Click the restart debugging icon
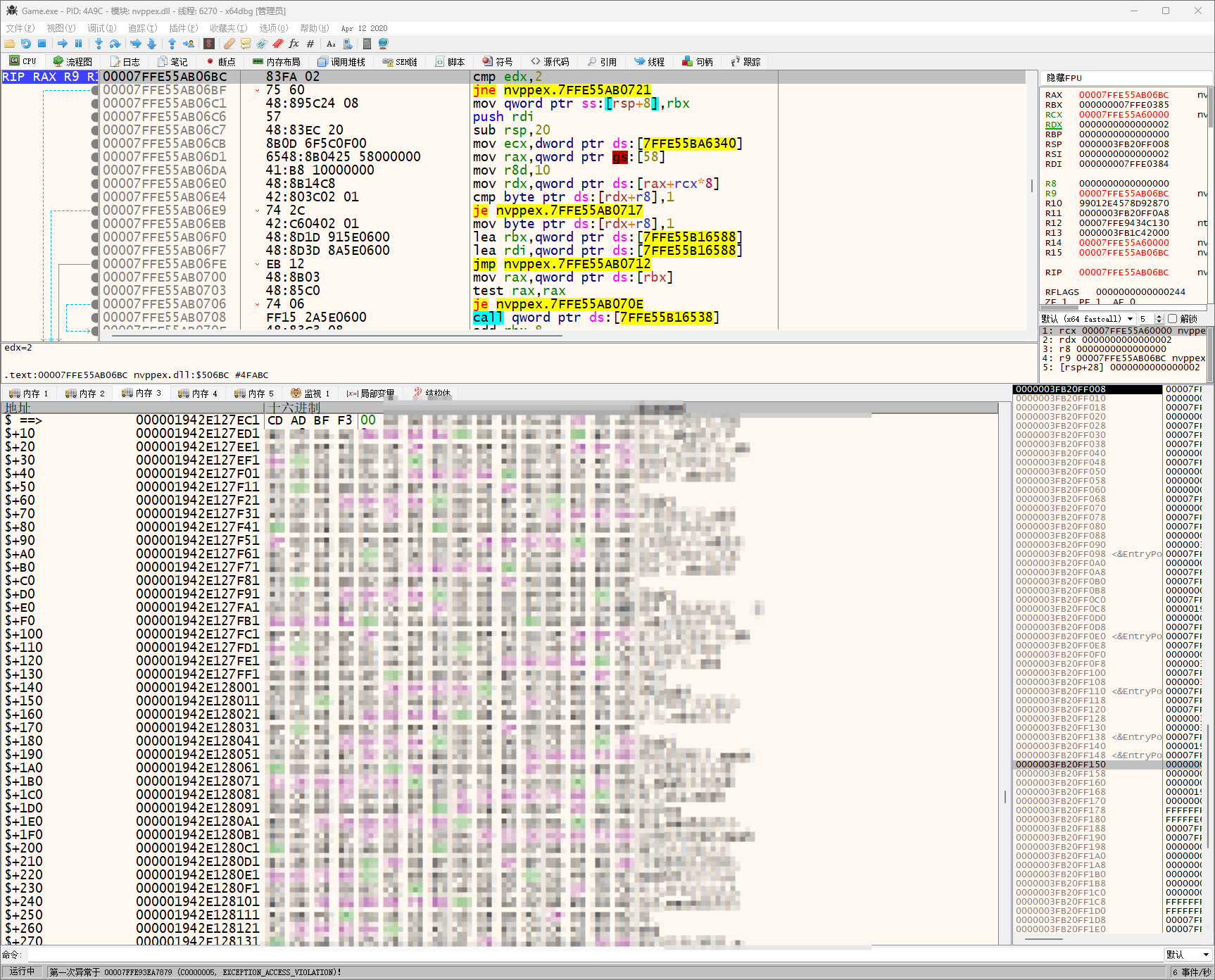Viewport: 1215px width, 980px height. pos(26,44)
